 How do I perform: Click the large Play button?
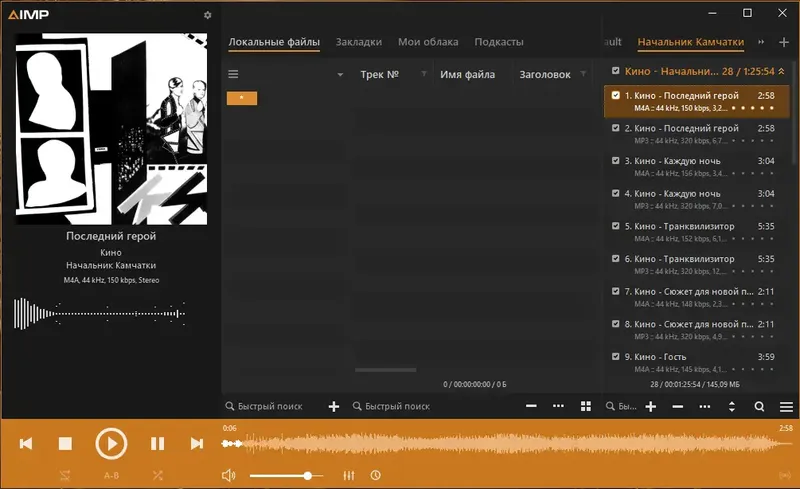[x=111, y=444]
